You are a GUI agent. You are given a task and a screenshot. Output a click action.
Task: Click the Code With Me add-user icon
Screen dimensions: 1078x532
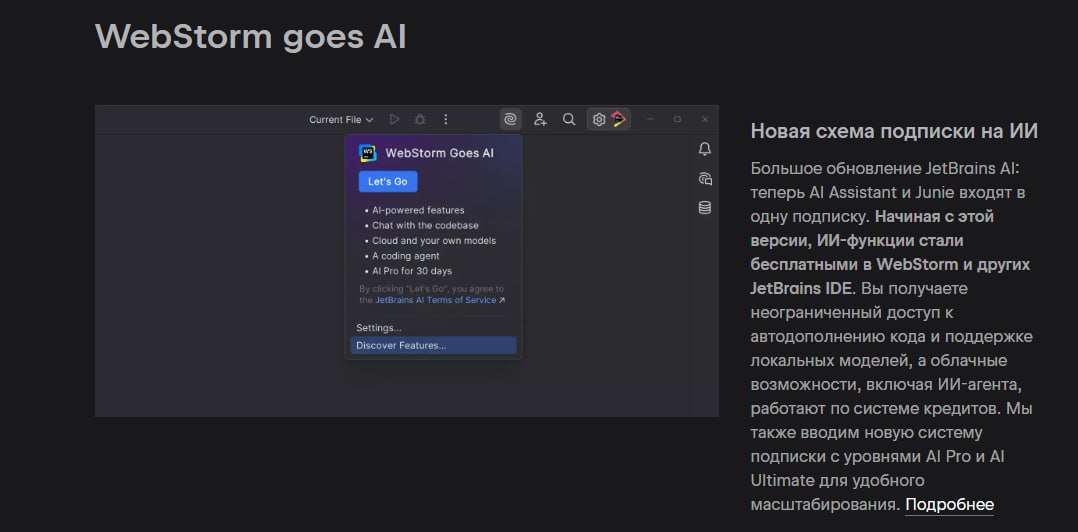pos(540,120)
